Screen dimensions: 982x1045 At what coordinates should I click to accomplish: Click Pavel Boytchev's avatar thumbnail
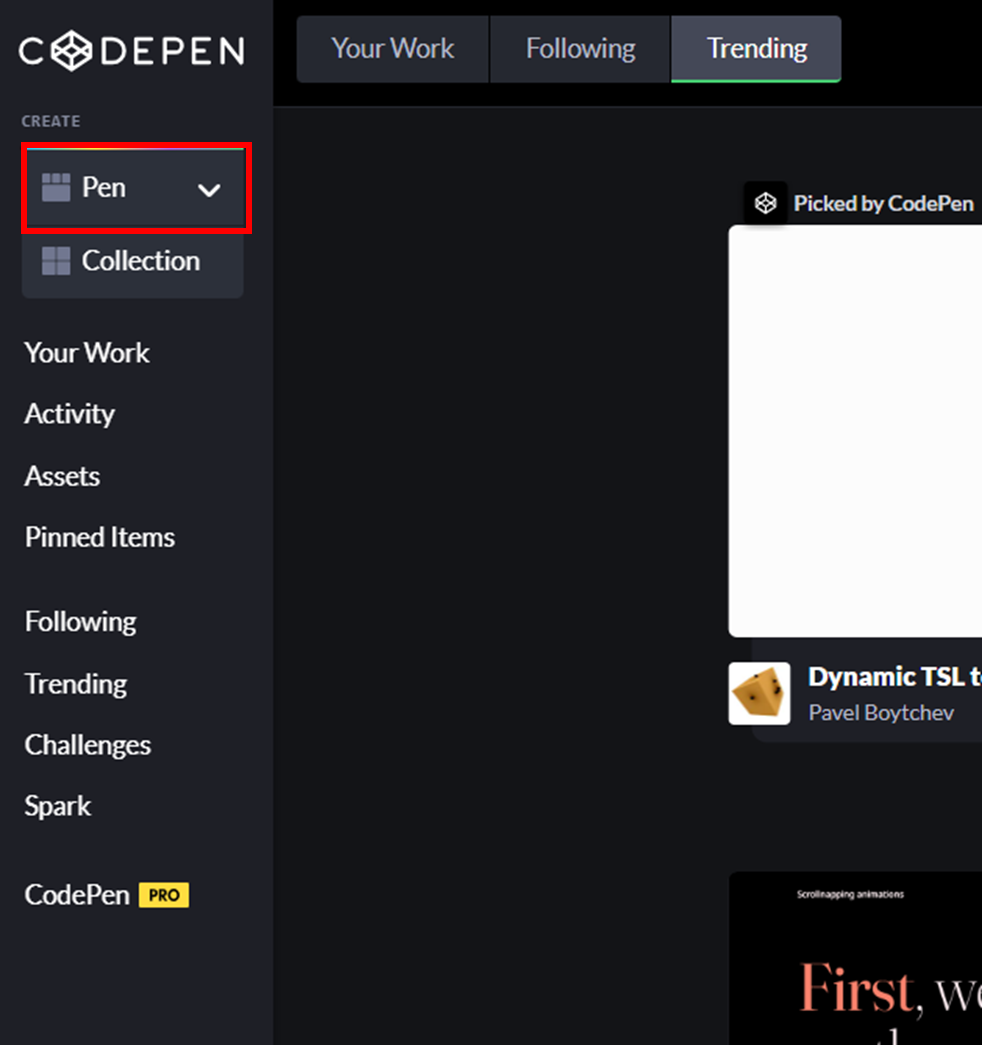point(759,693)
